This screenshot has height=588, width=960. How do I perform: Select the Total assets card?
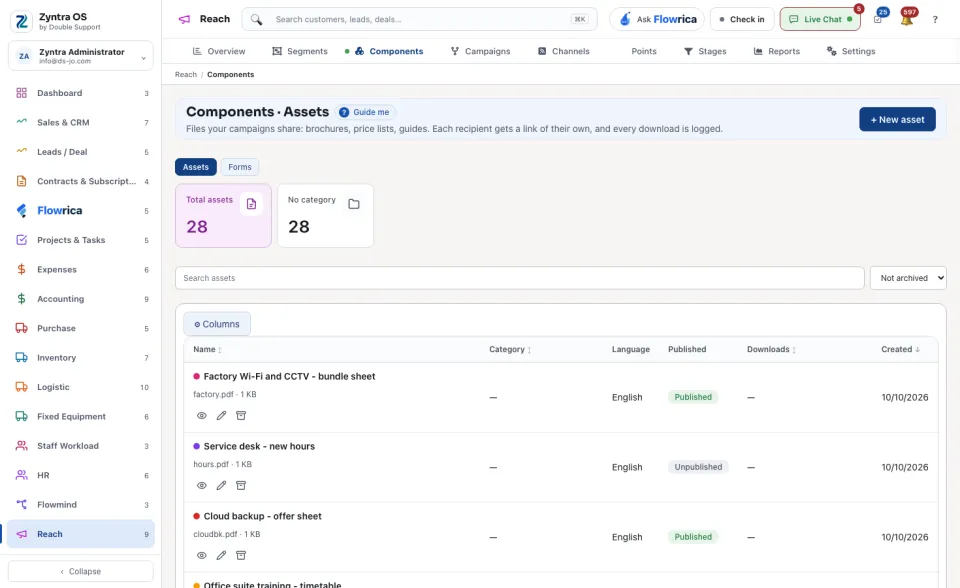pos(223,216)
